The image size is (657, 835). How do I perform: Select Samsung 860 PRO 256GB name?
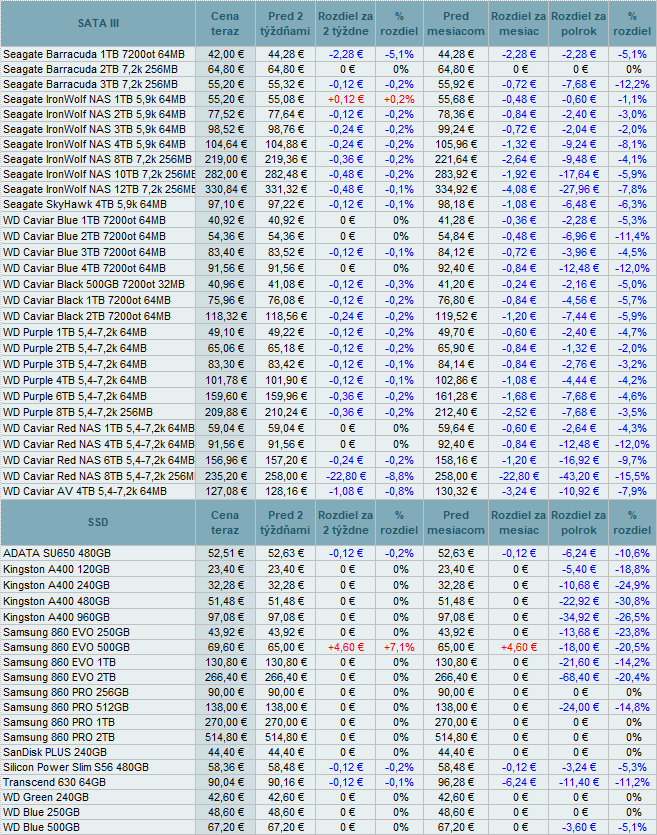66,692
